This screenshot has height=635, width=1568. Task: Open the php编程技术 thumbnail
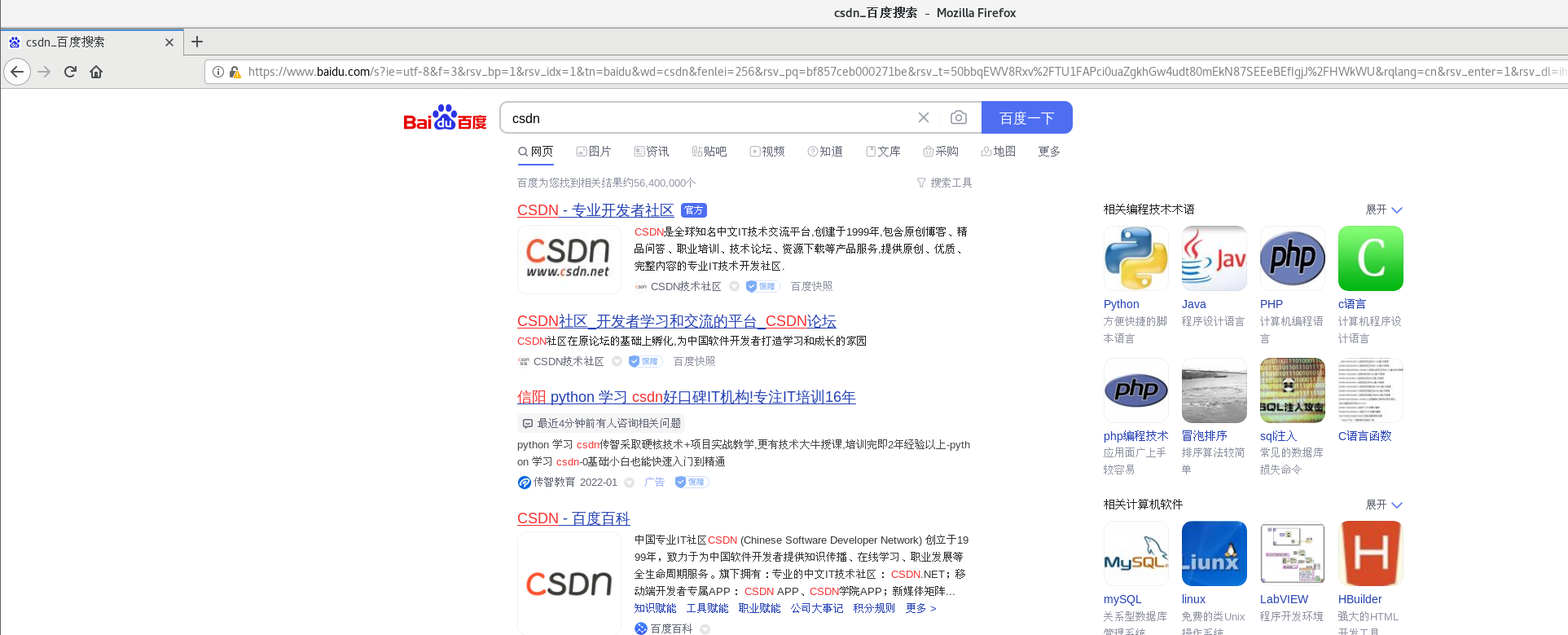1136,390
